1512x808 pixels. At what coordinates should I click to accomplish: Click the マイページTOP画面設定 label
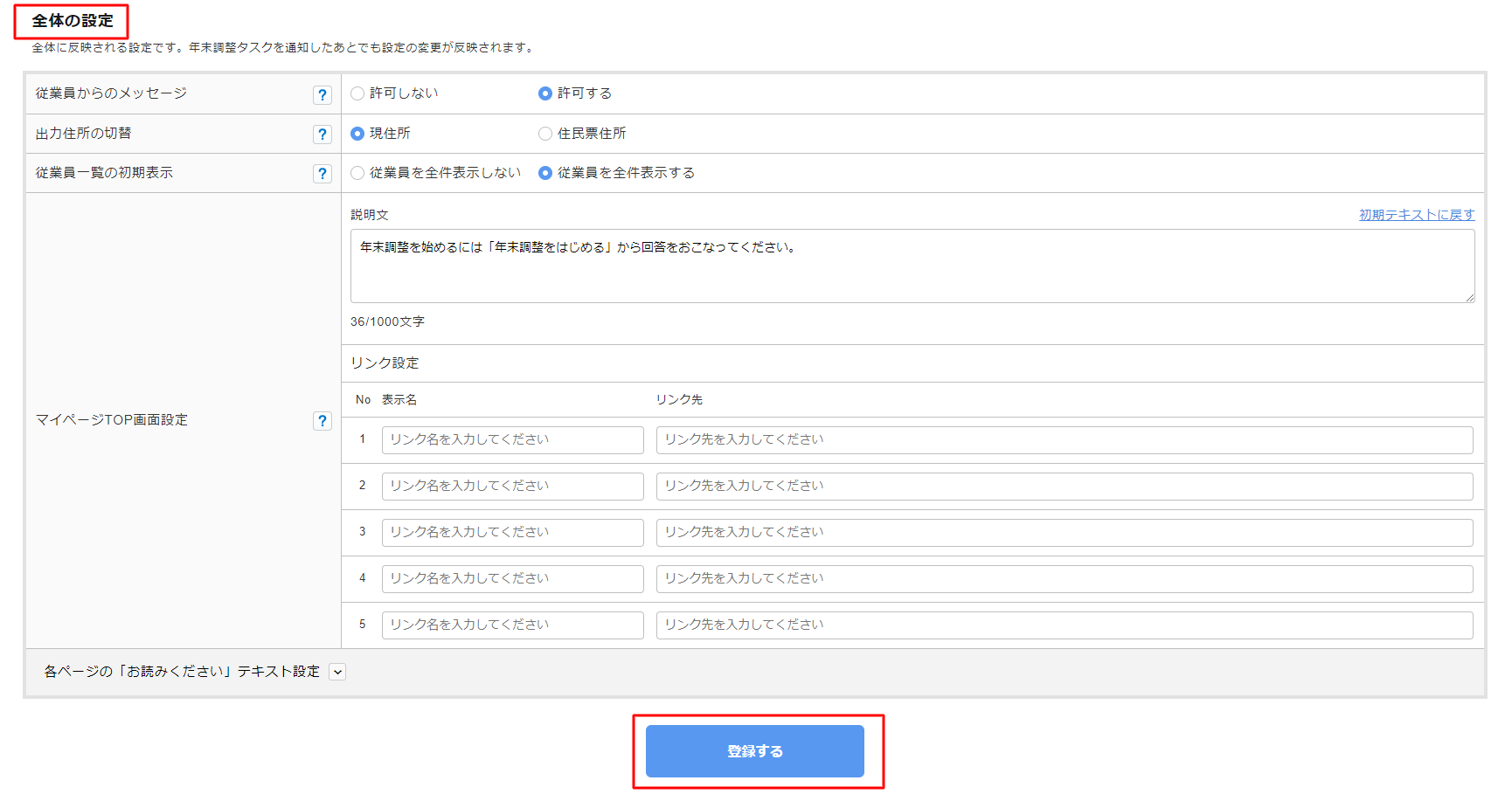pyautogui.click(x=112, y=420)
